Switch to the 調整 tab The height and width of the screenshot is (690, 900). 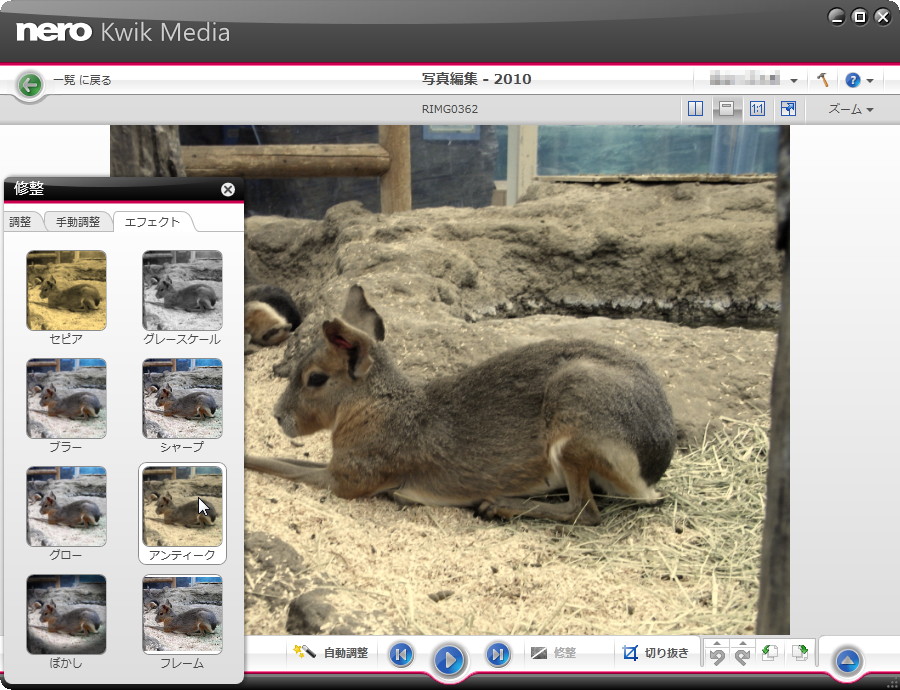click(21, 222)
